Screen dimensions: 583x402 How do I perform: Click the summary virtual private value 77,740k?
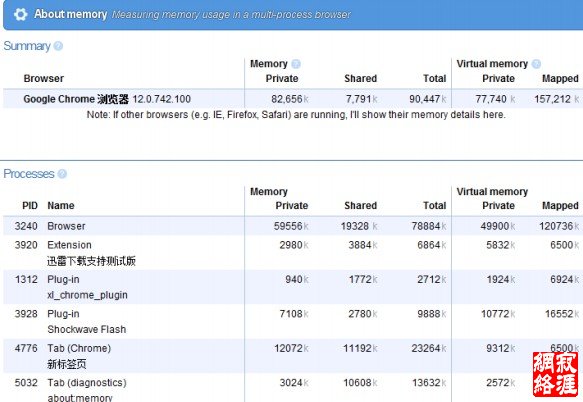[495, 99]
